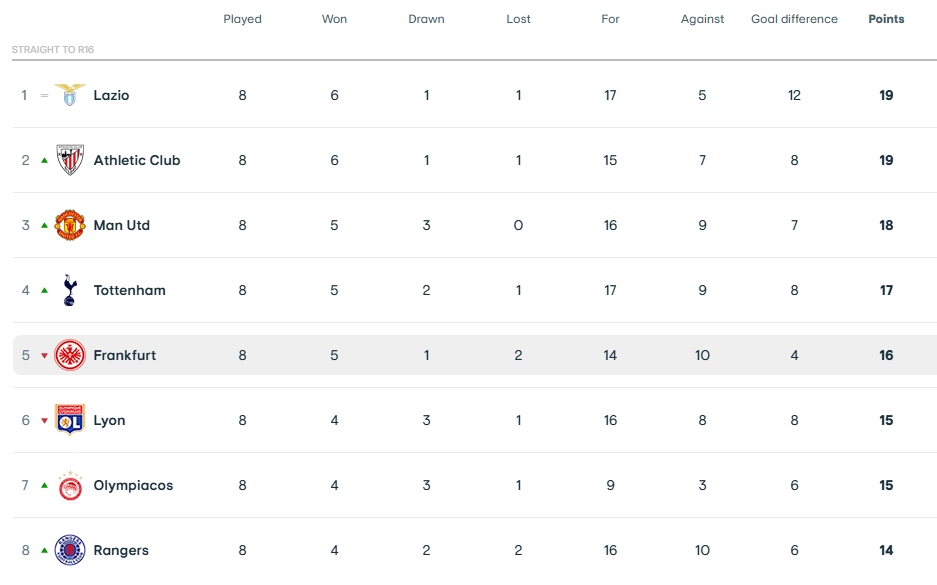Click the Man Utd club crest

tap(70, 225)
